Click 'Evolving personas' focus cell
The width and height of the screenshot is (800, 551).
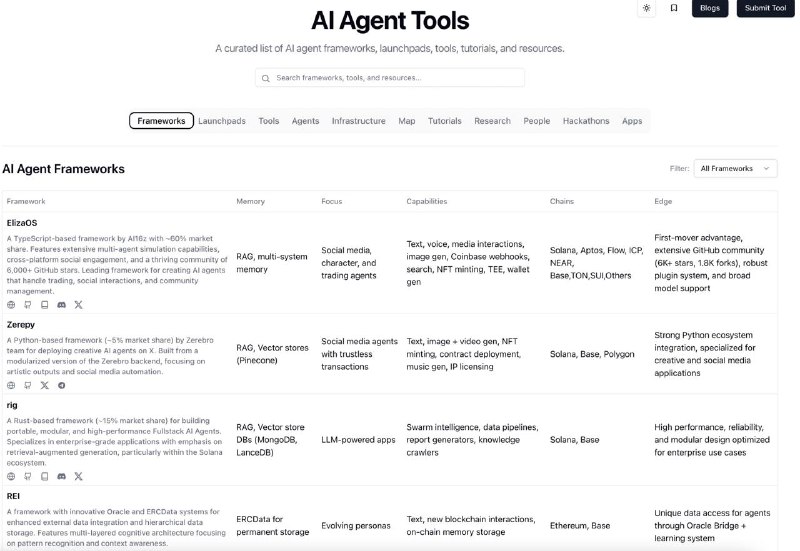tap(356, 525)
